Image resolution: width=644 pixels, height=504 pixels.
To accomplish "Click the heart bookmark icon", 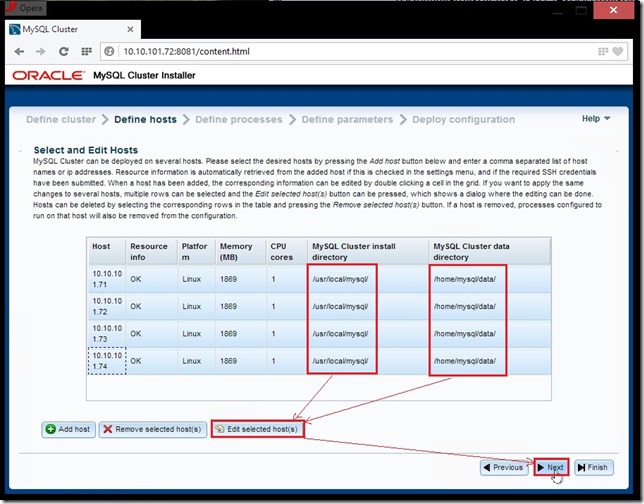I will click(618, 51).
